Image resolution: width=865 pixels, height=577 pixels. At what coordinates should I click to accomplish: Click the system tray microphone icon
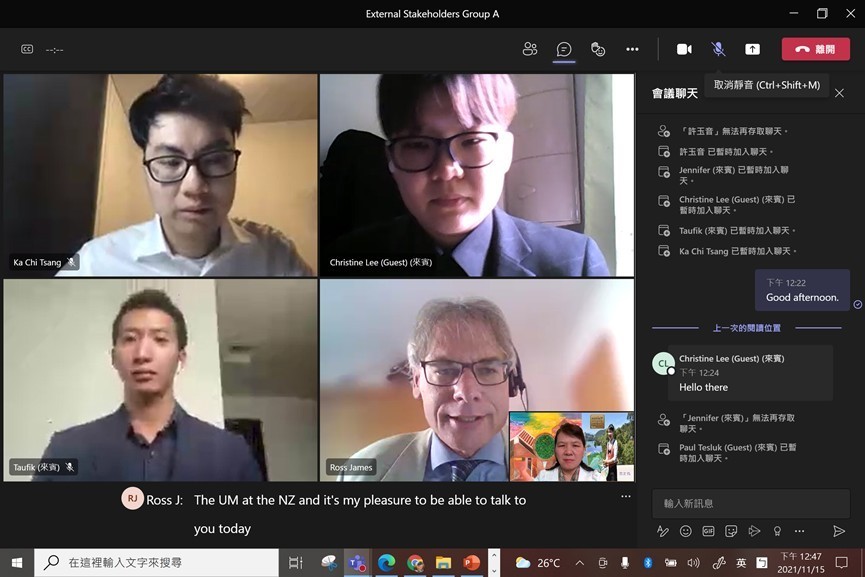(x=624, y=563)
